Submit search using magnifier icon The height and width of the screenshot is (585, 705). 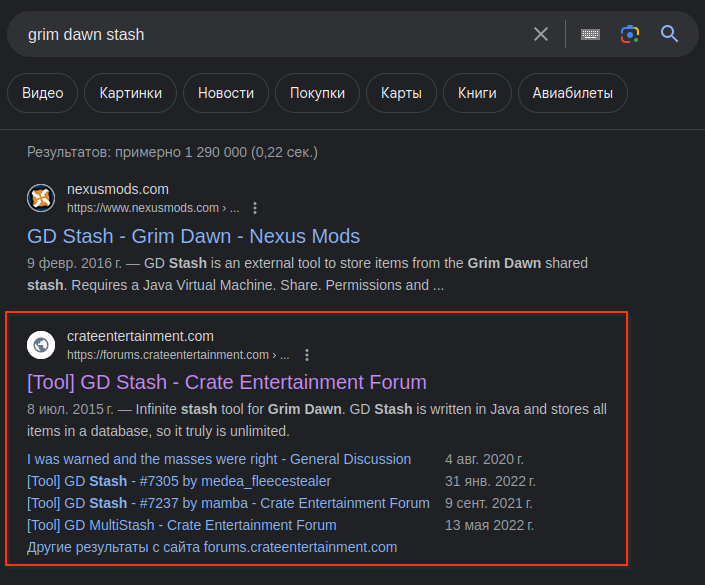[669, 34]
